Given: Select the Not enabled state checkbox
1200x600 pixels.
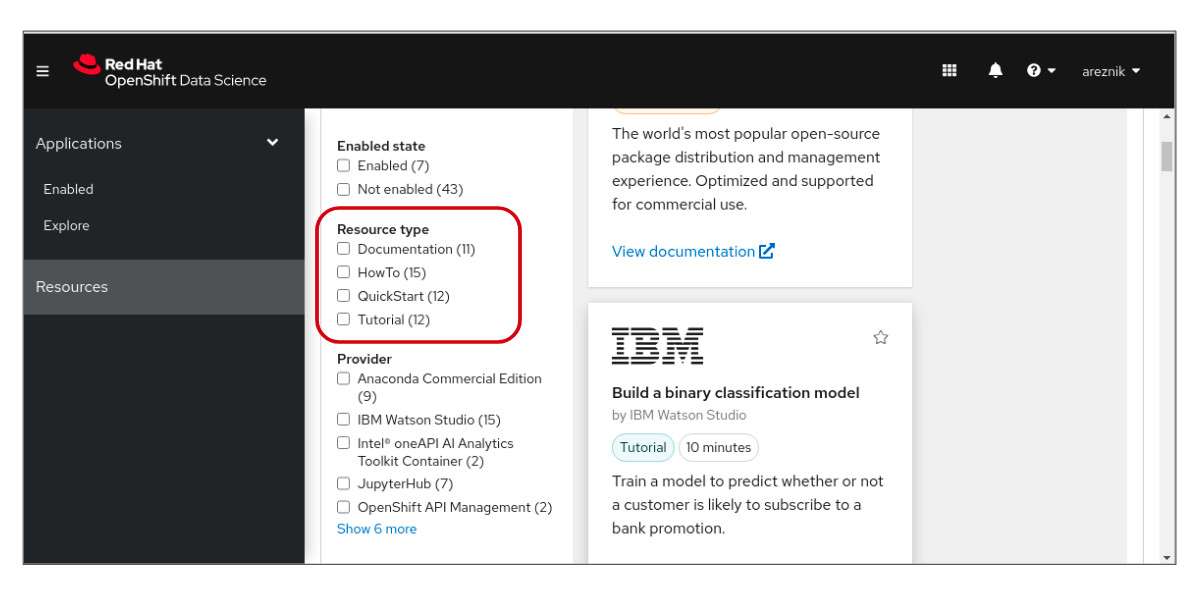Looking at the screenshot, I should click(344, 189).
